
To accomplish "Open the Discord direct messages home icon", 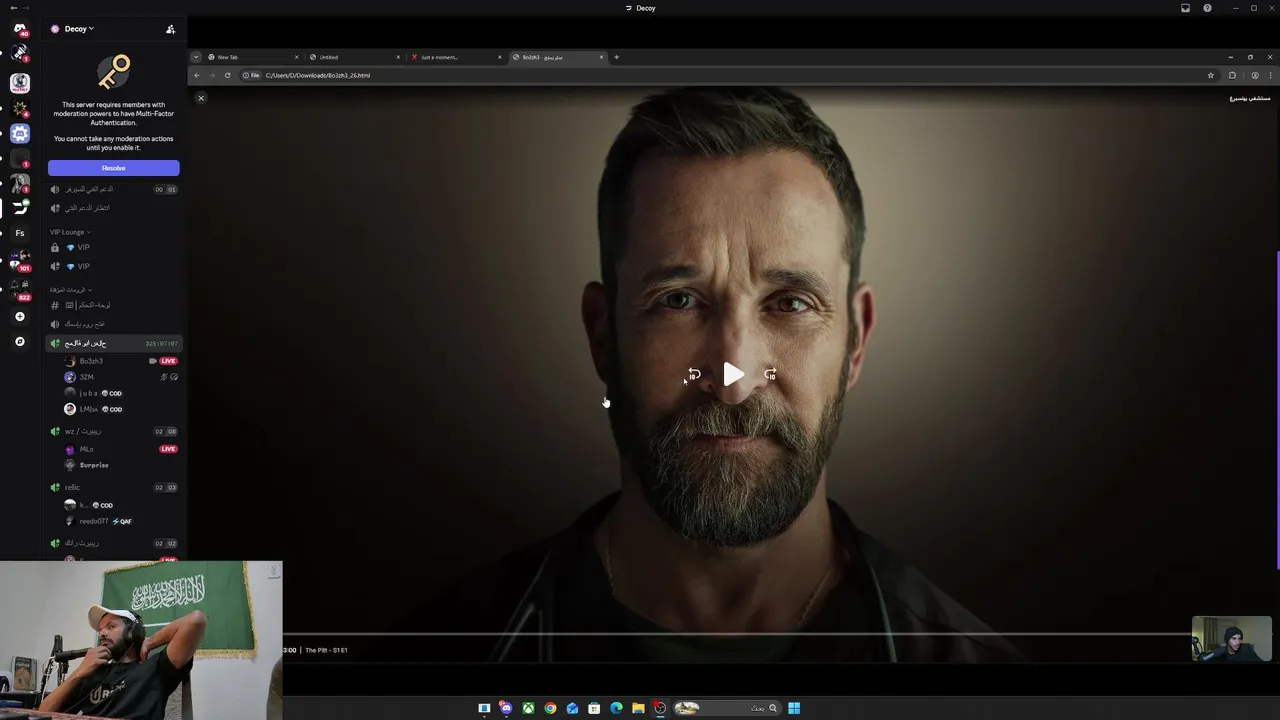I will 20,30.
